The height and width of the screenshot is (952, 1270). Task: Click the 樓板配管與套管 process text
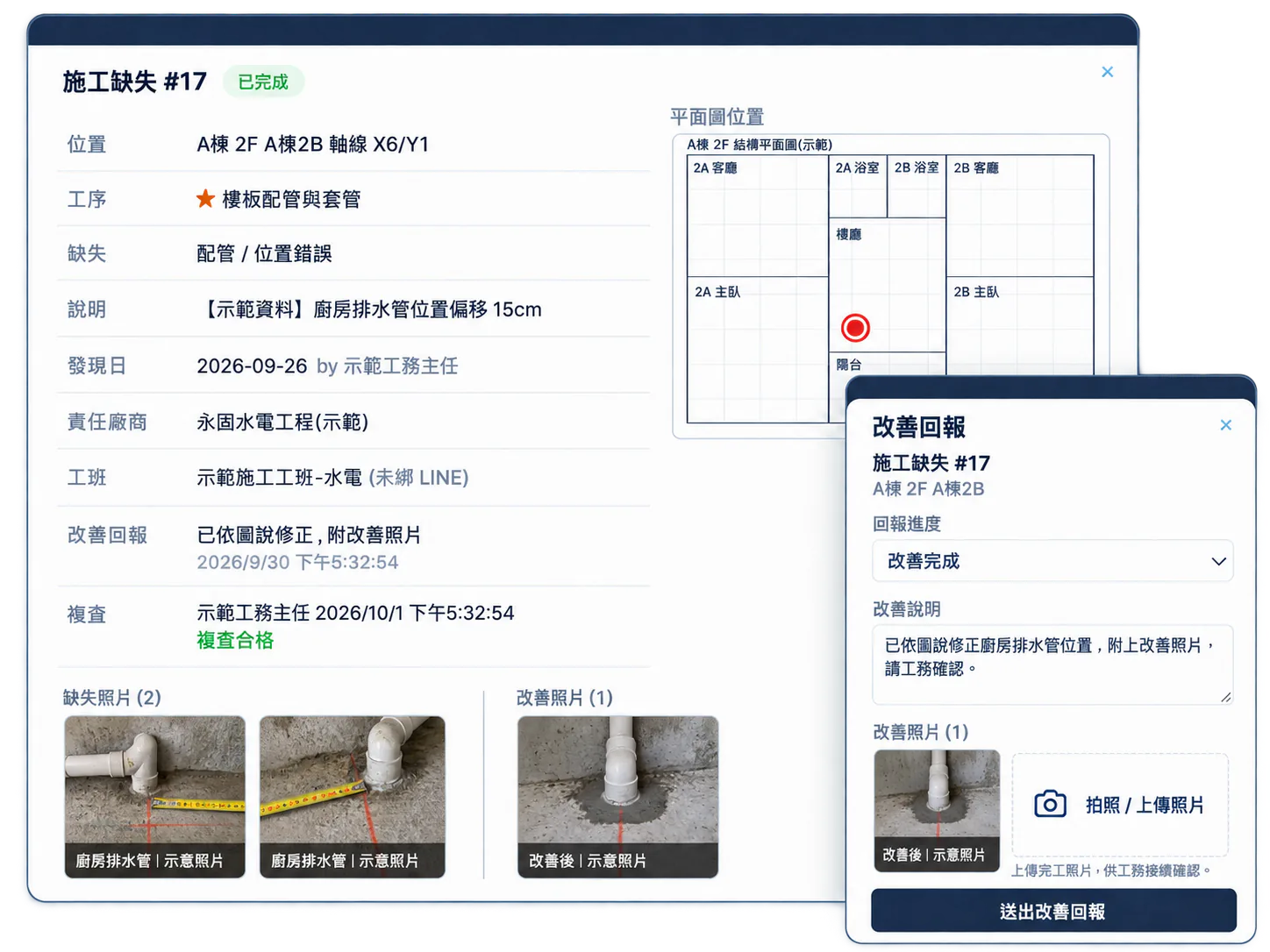click(291, 199)
